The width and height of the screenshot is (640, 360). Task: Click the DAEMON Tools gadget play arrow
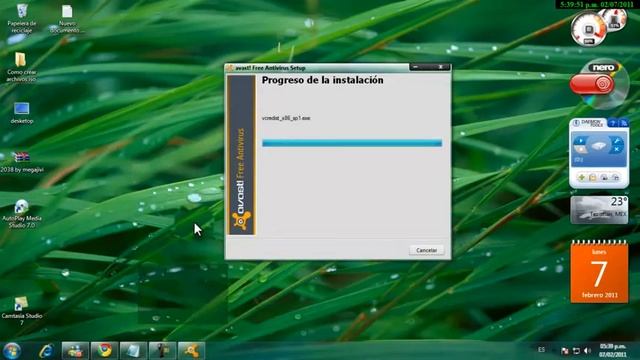(x=580, y=141)
